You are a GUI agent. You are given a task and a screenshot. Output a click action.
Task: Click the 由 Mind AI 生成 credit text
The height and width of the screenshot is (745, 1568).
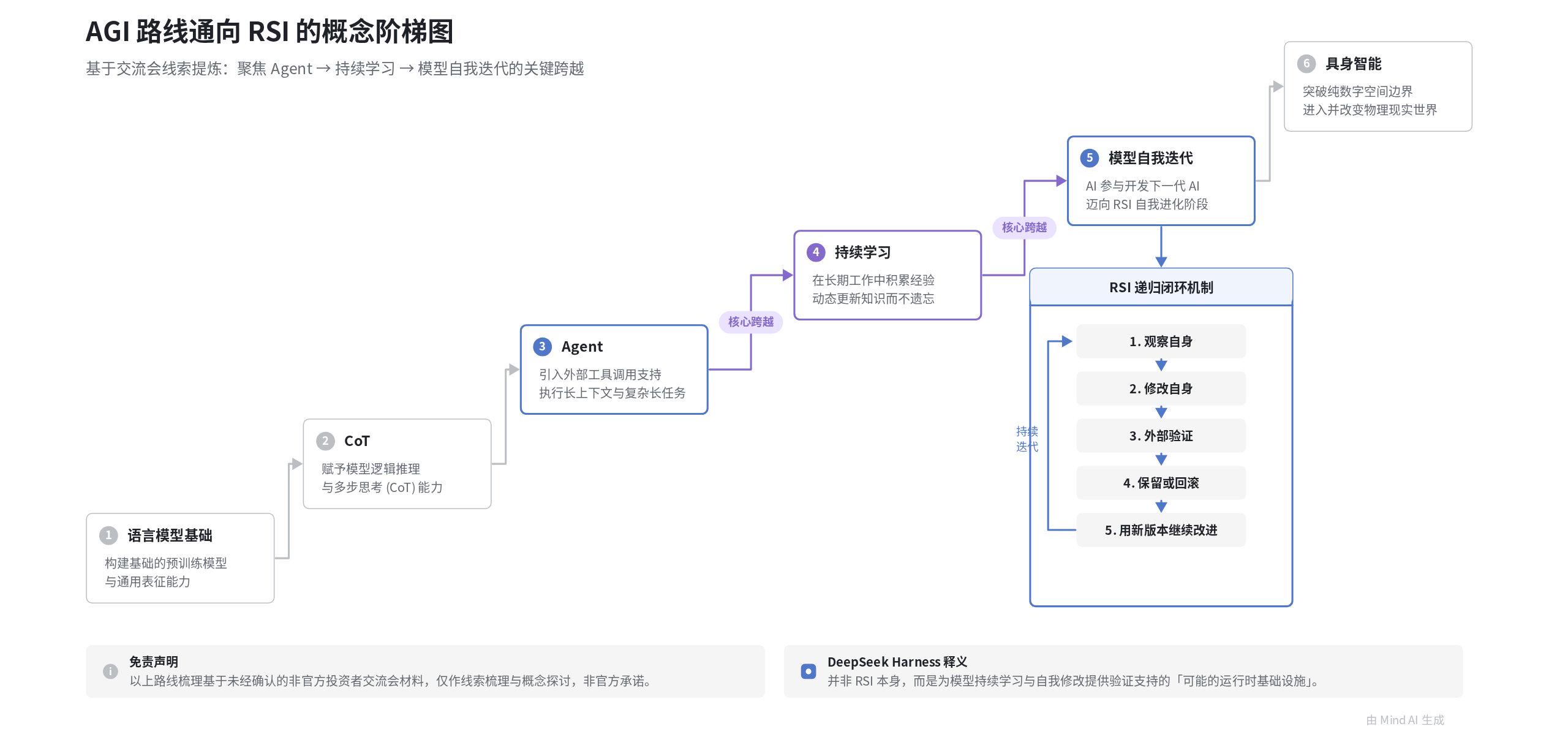1405,720
